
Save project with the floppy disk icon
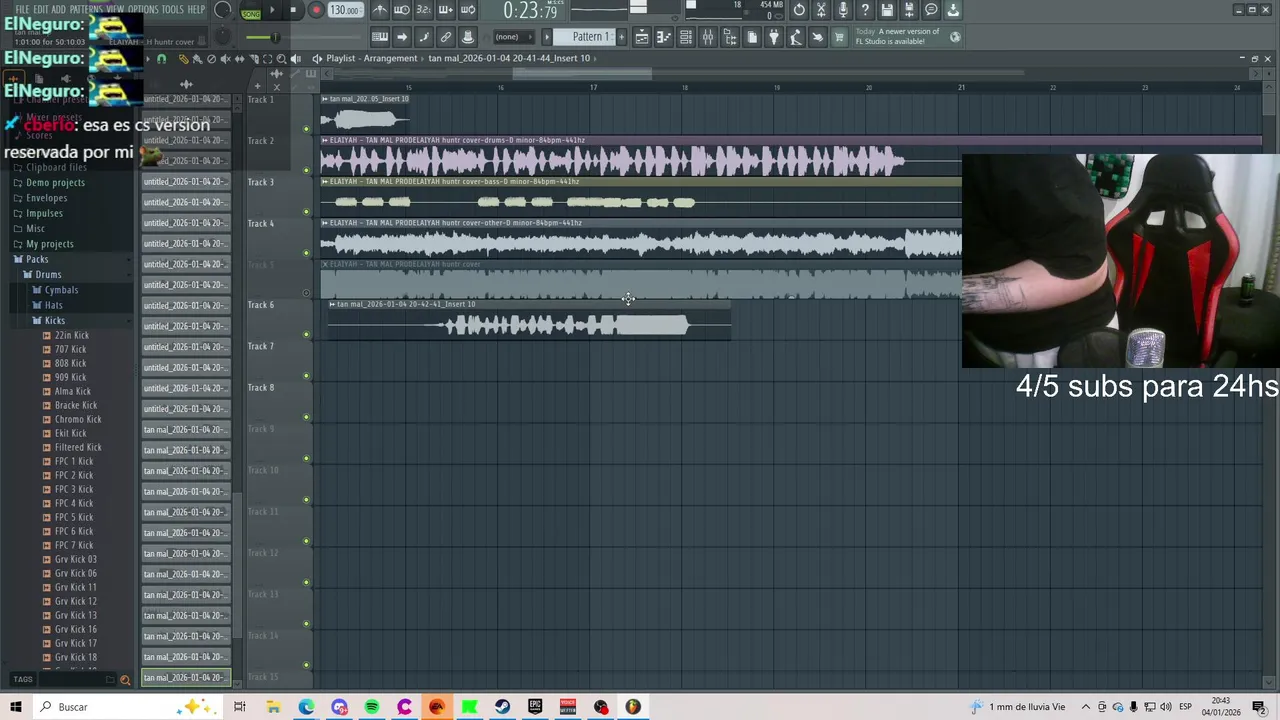(x=887, y=10)
